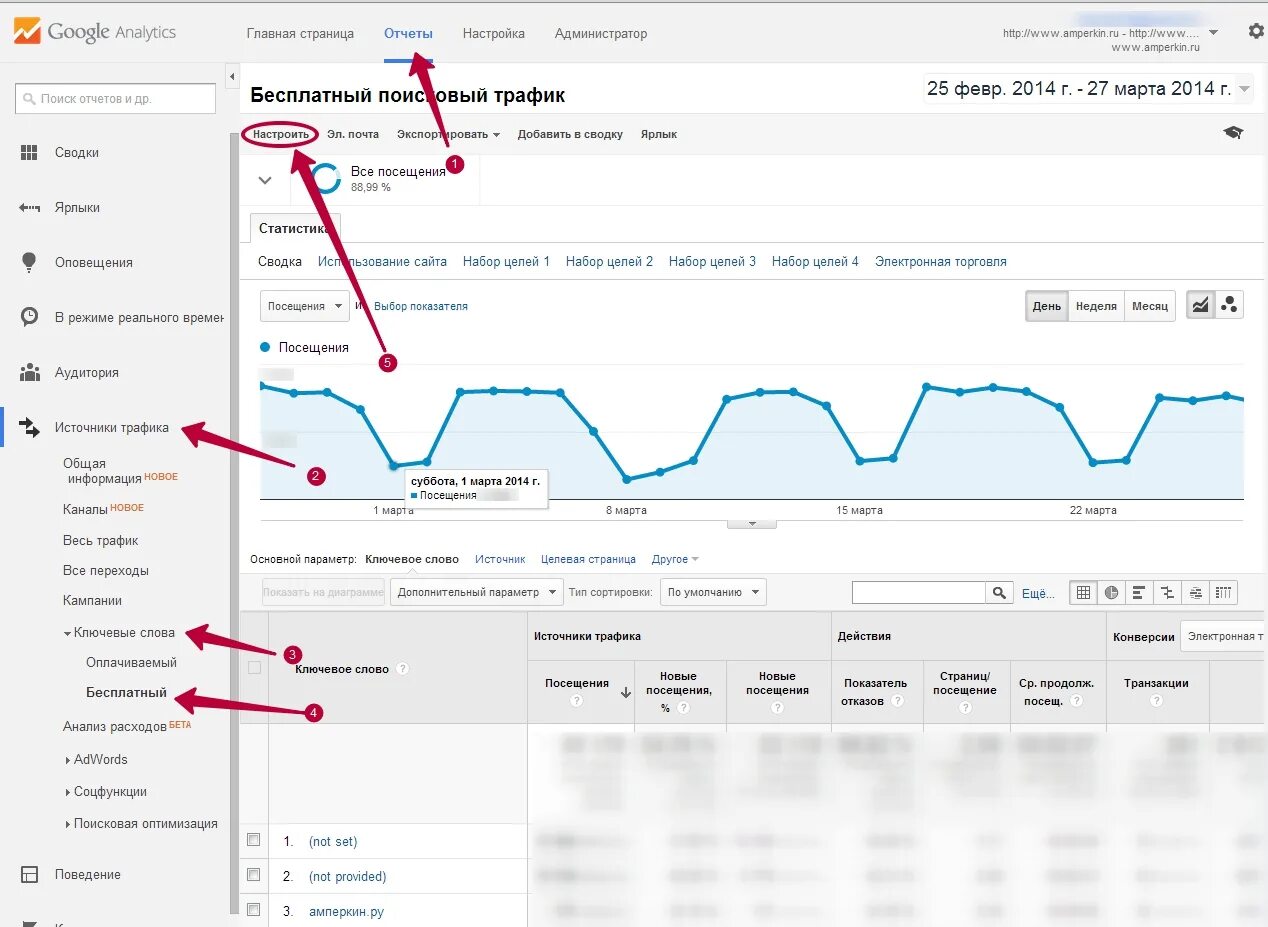
Task: Collapse the left sidebar arrow
Action: click(232, 76)
